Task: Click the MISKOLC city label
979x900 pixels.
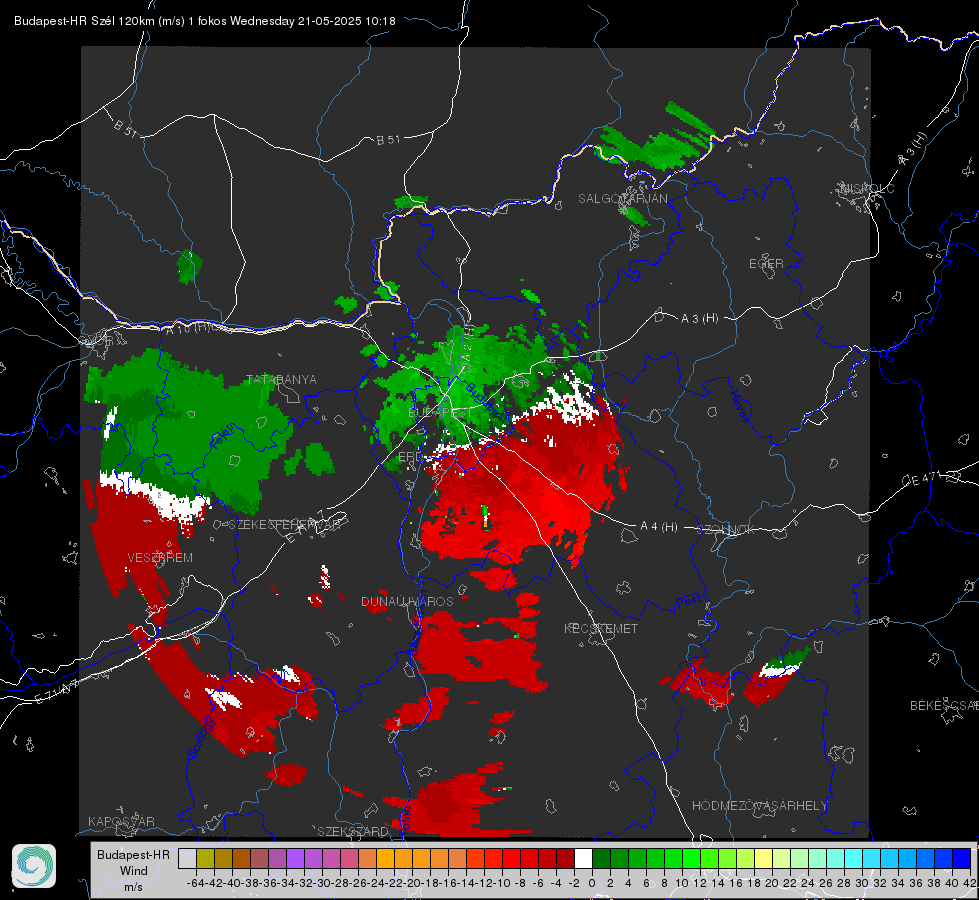Action: coord(867,188)
